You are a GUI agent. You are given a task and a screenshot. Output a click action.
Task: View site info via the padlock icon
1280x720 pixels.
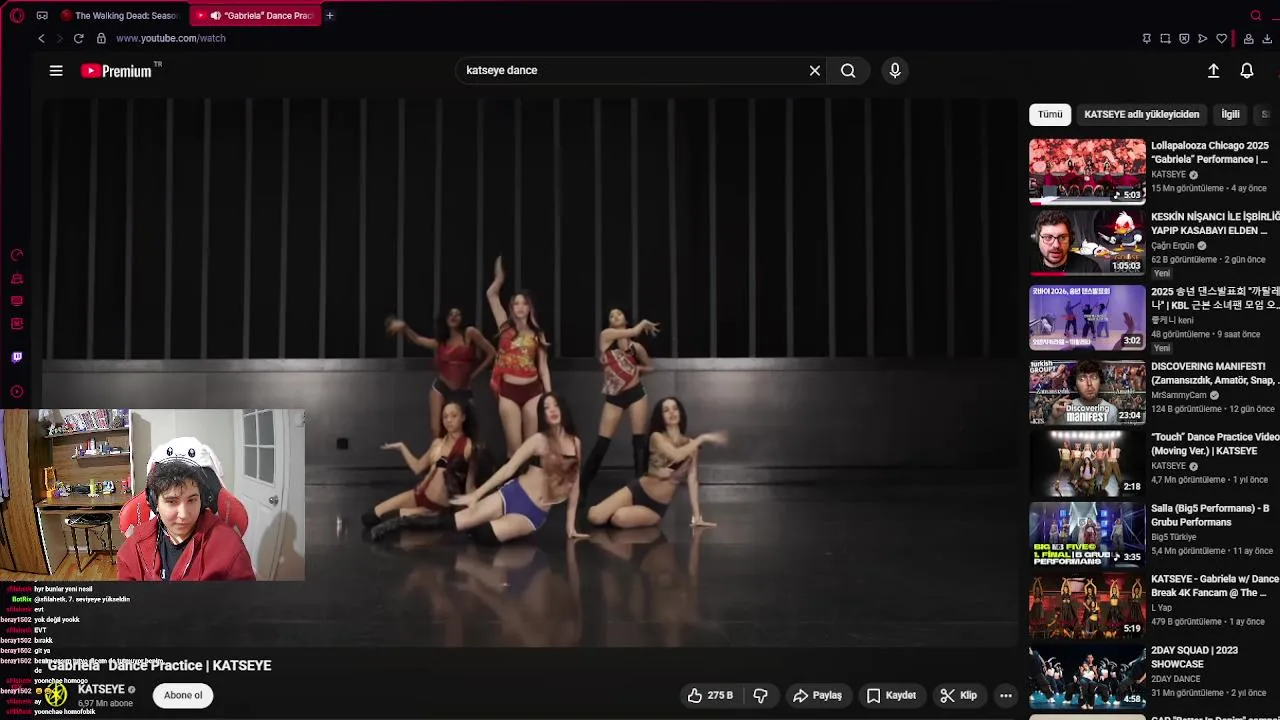pyautogui.click(x=101, y=38)
